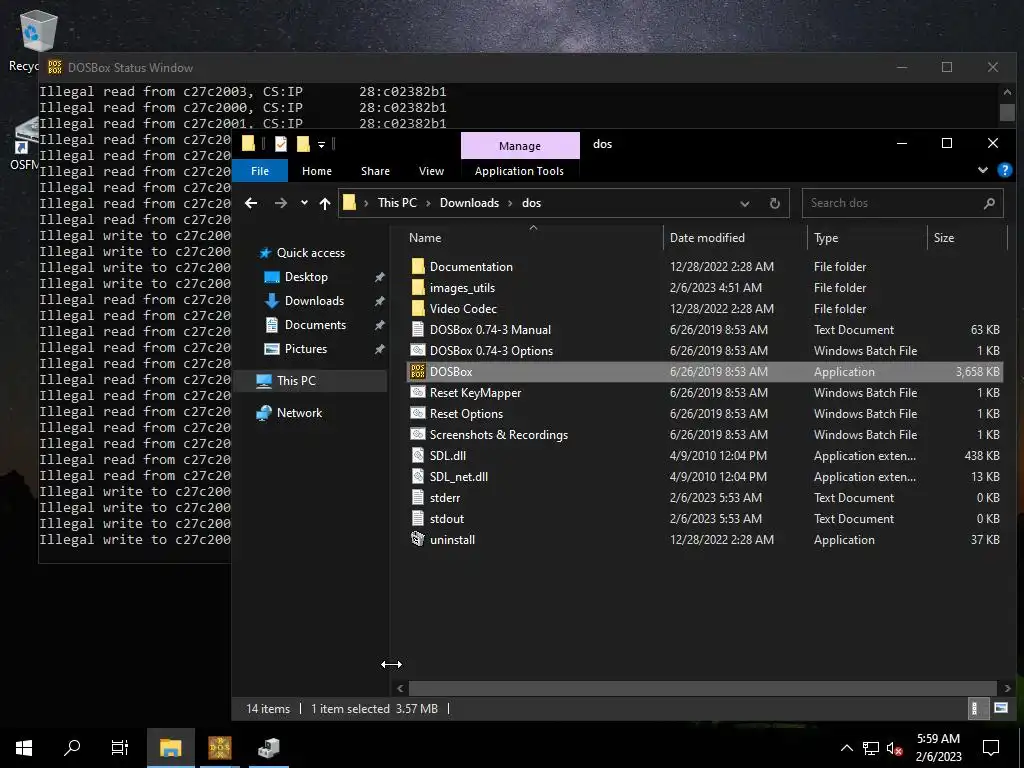The height and width of the screenshot is (768, 1024).
Task: Switch to the View ribbon tab
Action: click(x=431, y=170)
